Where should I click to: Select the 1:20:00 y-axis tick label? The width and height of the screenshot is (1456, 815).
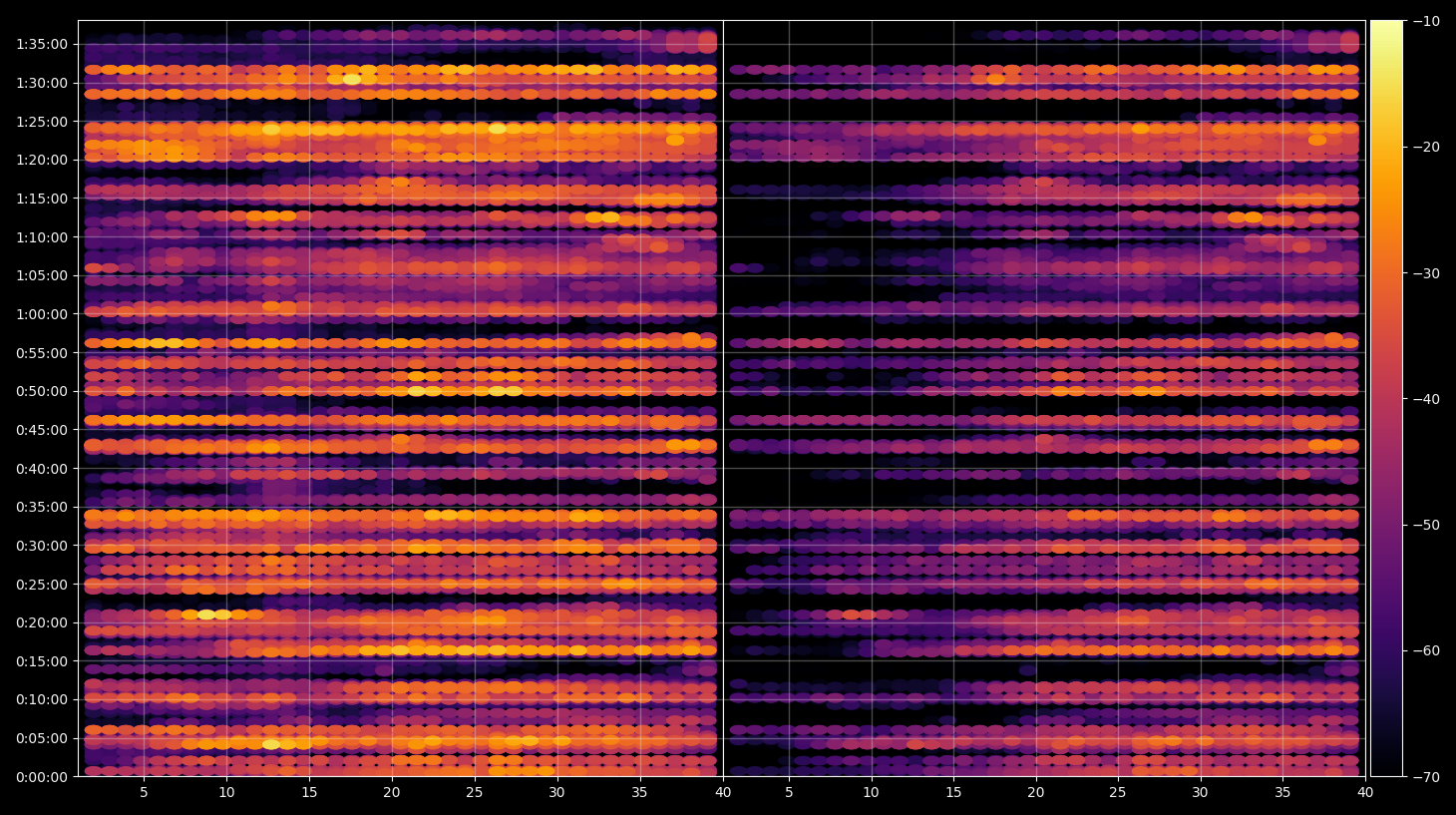42,160
